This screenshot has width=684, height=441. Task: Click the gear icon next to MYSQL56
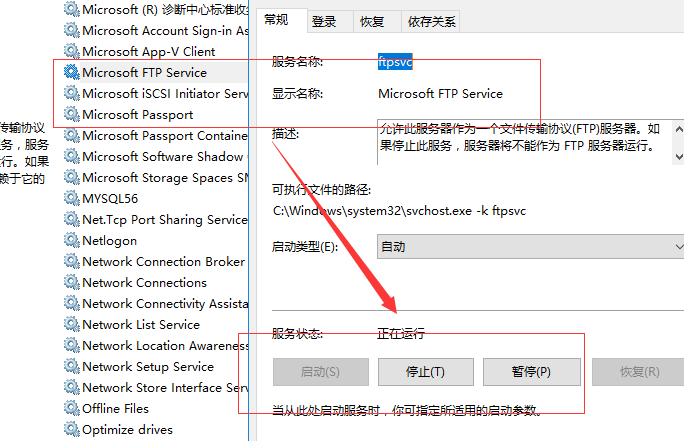click(x=71, y=198)
